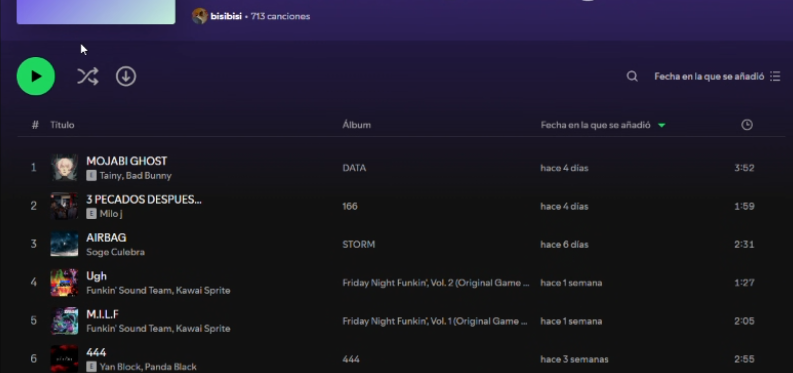
Task: Click duration 2:31 of AIRBAG
Action: point(744,245)
